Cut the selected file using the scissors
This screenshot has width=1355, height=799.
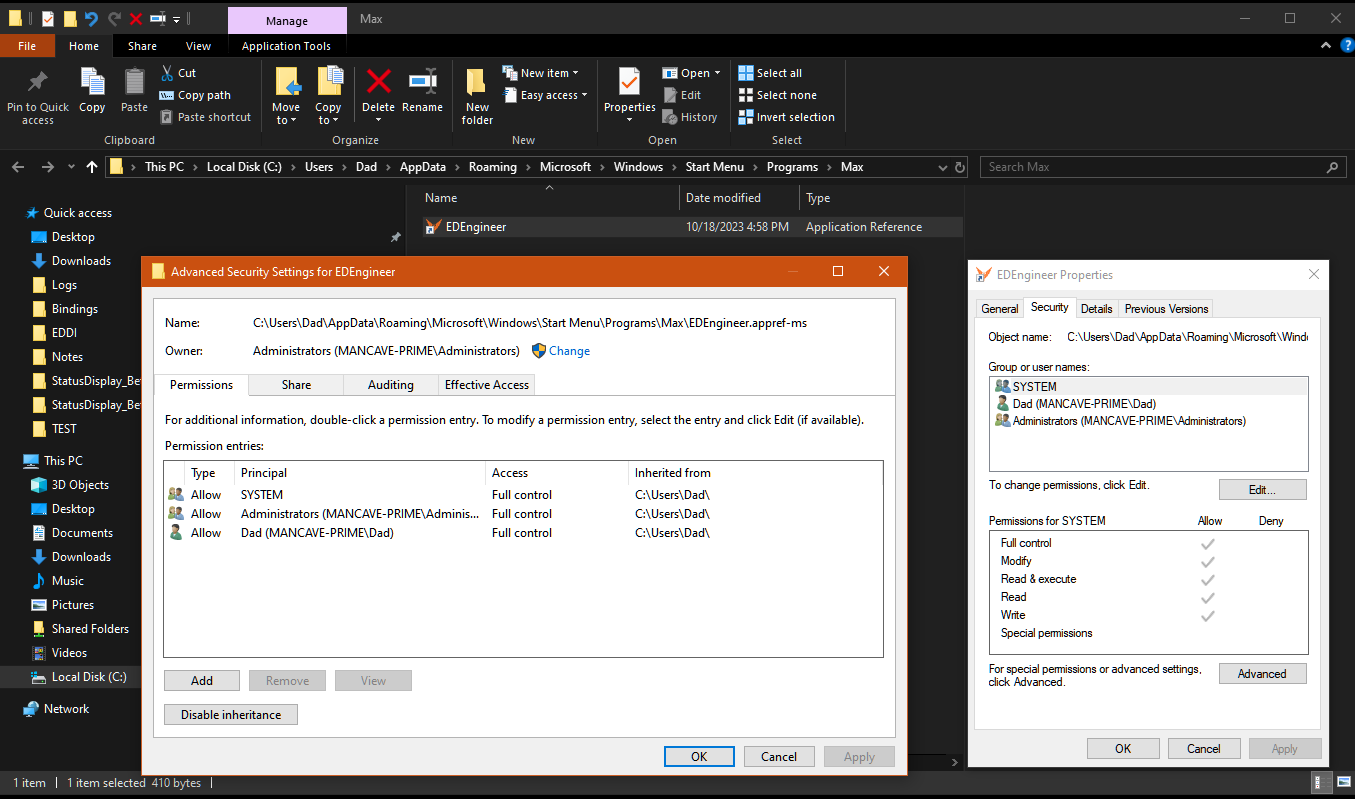click(178, 73)
